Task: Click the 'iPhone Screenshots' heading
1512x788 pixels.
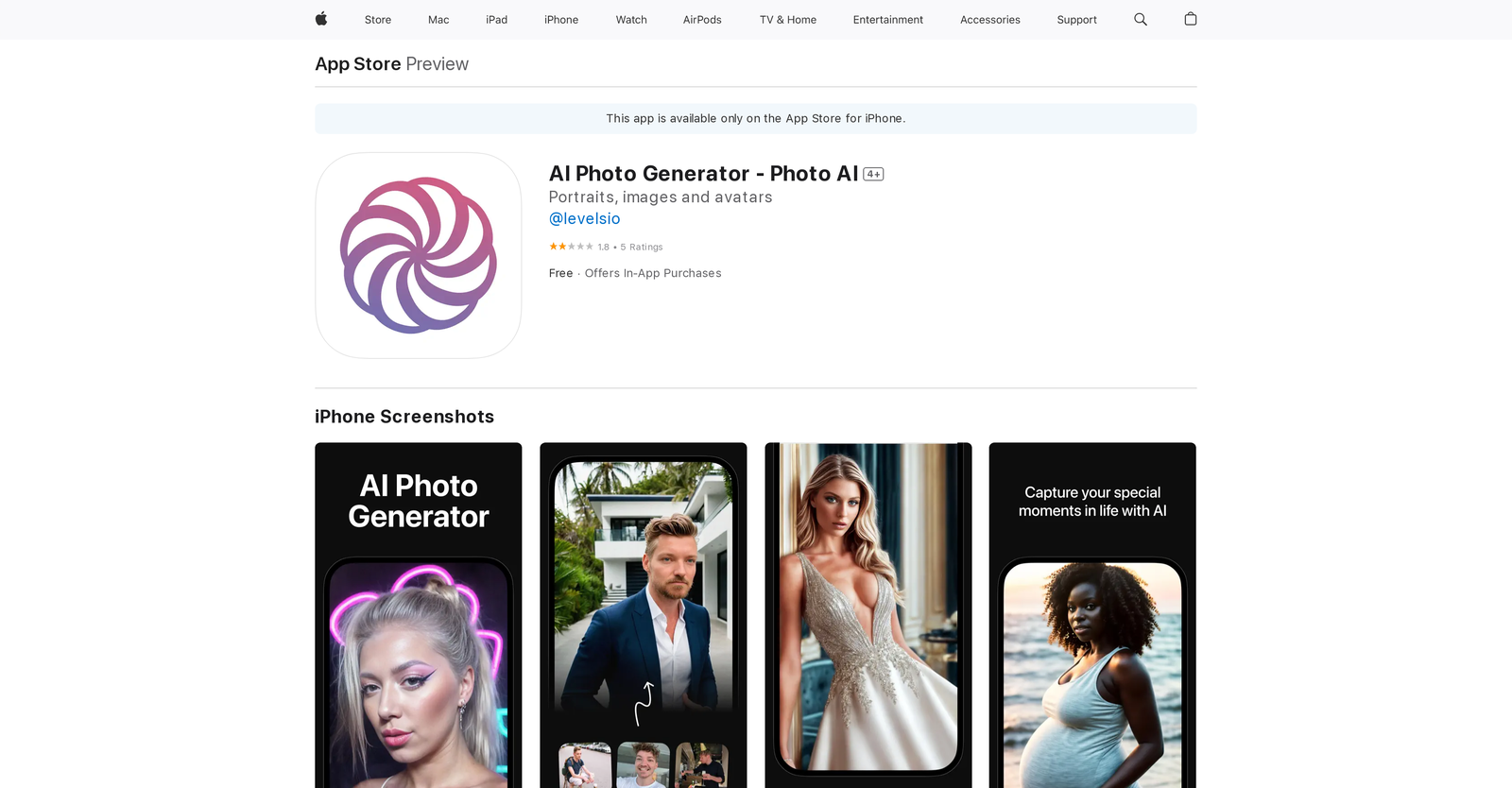Action: (x=404, y=417)
